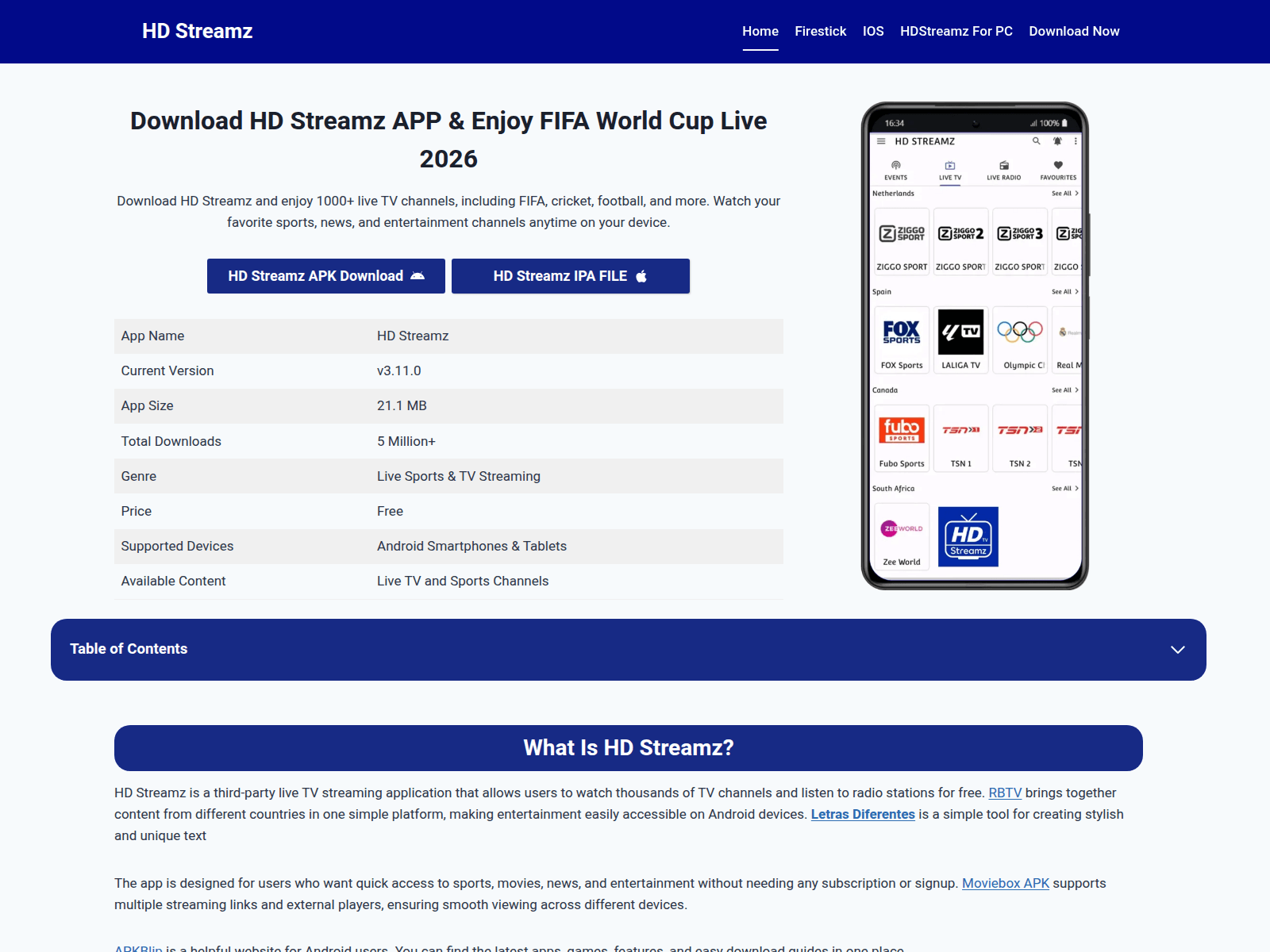Click the LIVE TV tab icon in mockup
Image resolution: width=1270 pixels, height=952 pixels.
[950, 166]
